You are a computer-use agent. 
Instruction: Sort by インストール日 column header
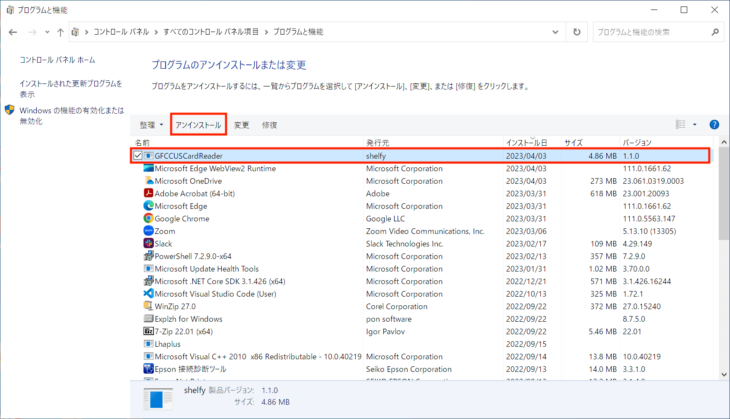527,142
